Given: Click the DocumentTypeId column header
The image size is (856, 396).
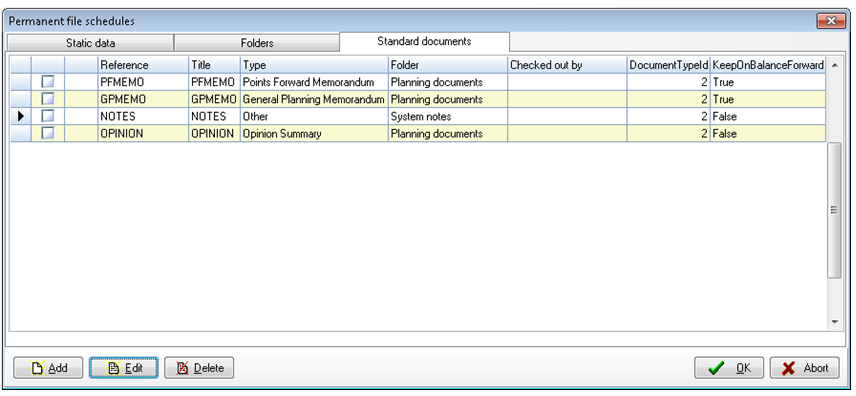Looking at the screenshot, I should pyautogui.click(x=668, y=65).
